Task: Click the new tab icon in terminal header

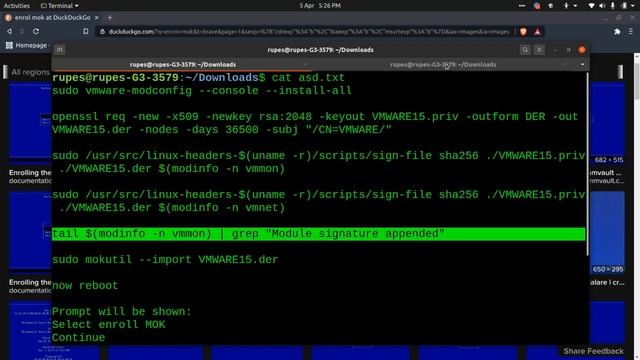Action: [60, 50]
